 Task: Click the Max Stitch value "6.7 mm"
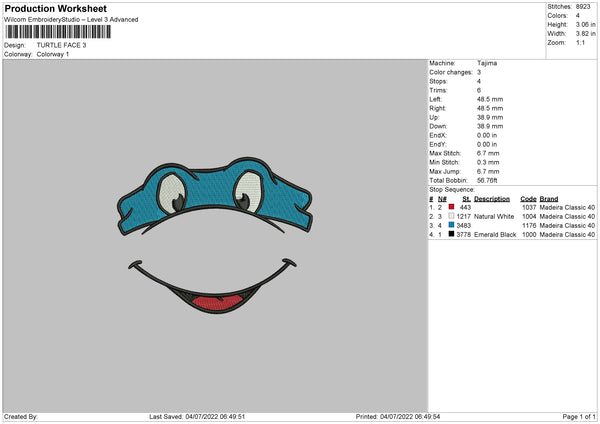pos(488,153)
